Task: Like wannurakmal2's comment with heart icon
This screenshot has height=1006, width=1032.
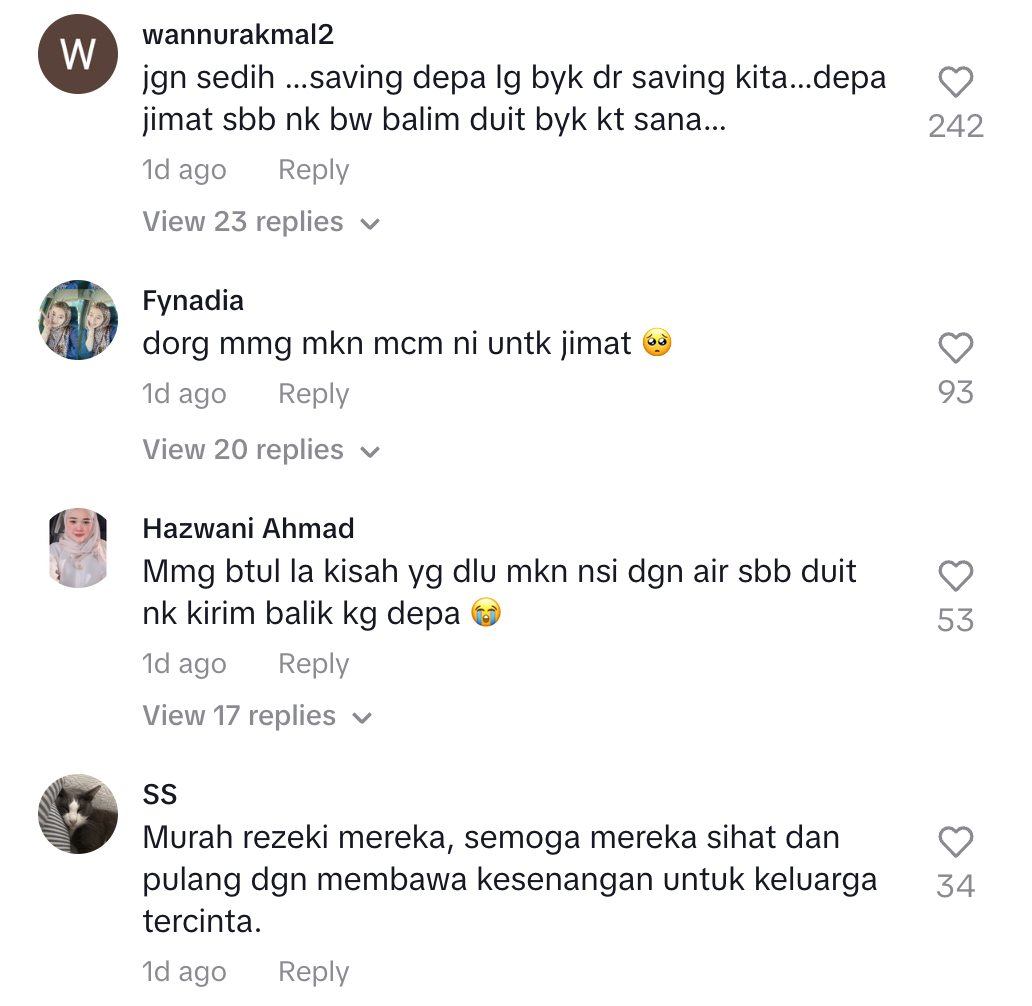Action: click(x=955, y=82)
